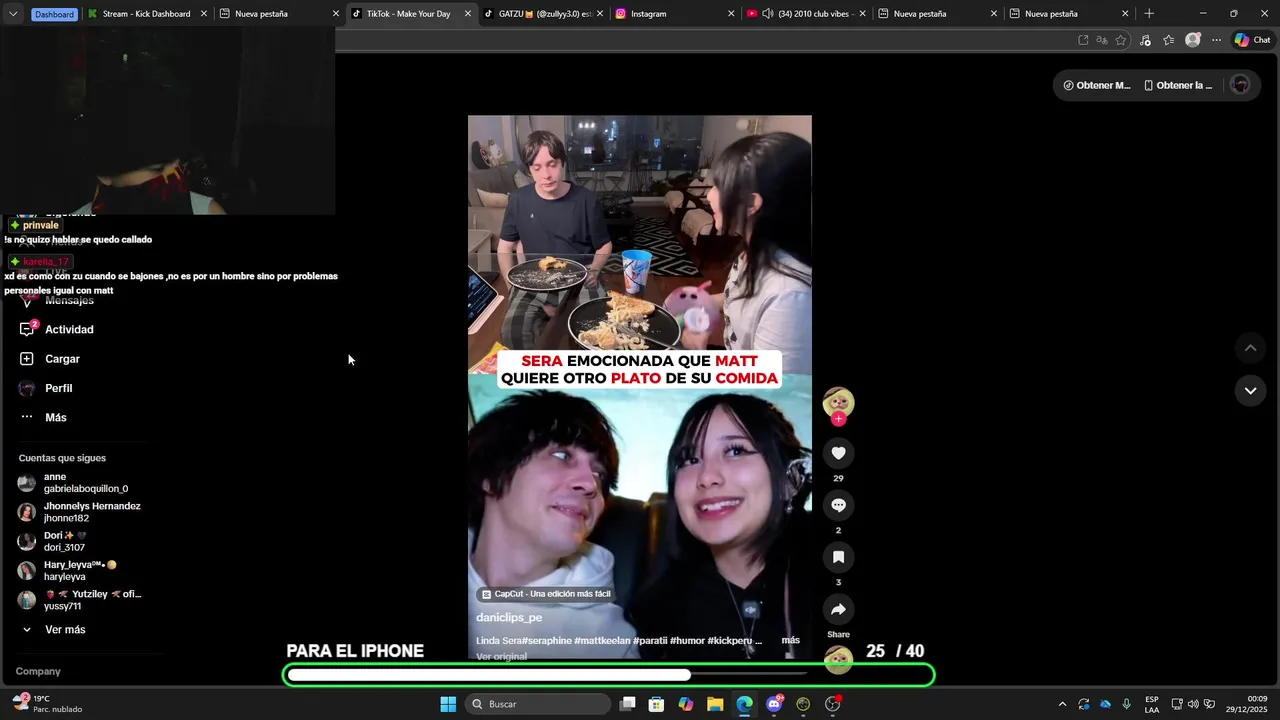This screenshot has height=720, width=1280.
Task: Open media control music note icon
Action: click(1145, 40)
